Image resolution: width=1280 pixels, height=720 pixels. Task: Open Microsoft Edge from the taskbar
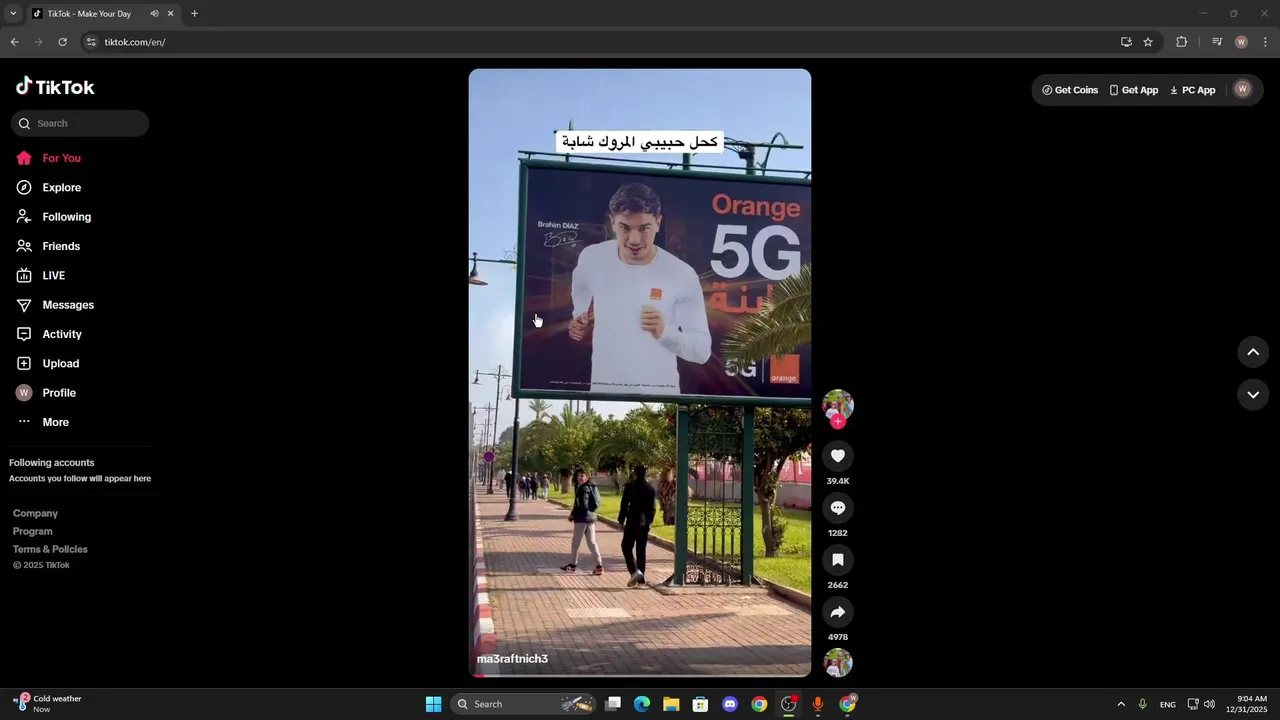[642, 704]
